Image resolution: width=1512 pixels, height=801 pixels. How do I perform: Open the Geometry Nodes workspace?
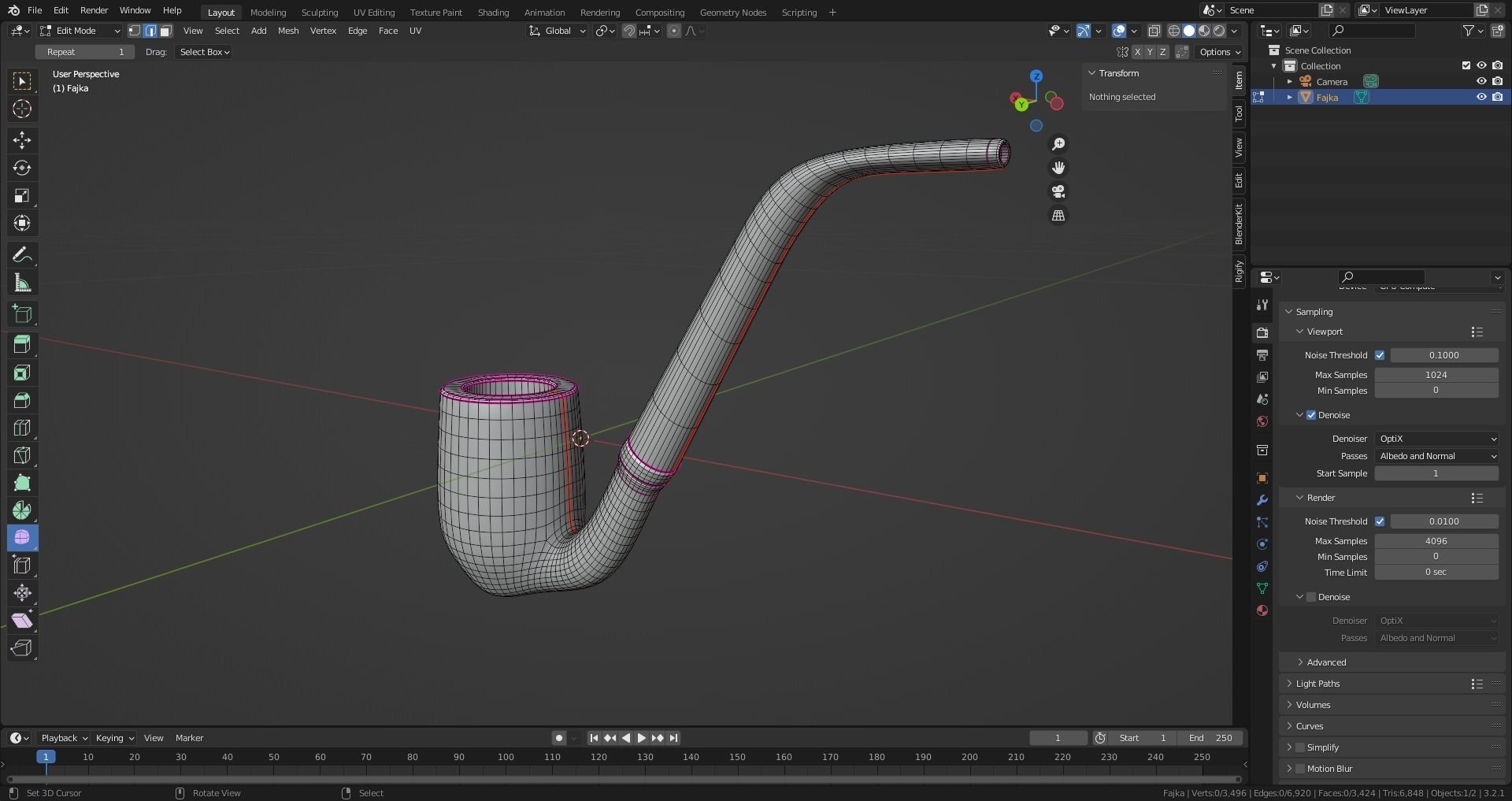click(x=732, y=12)
